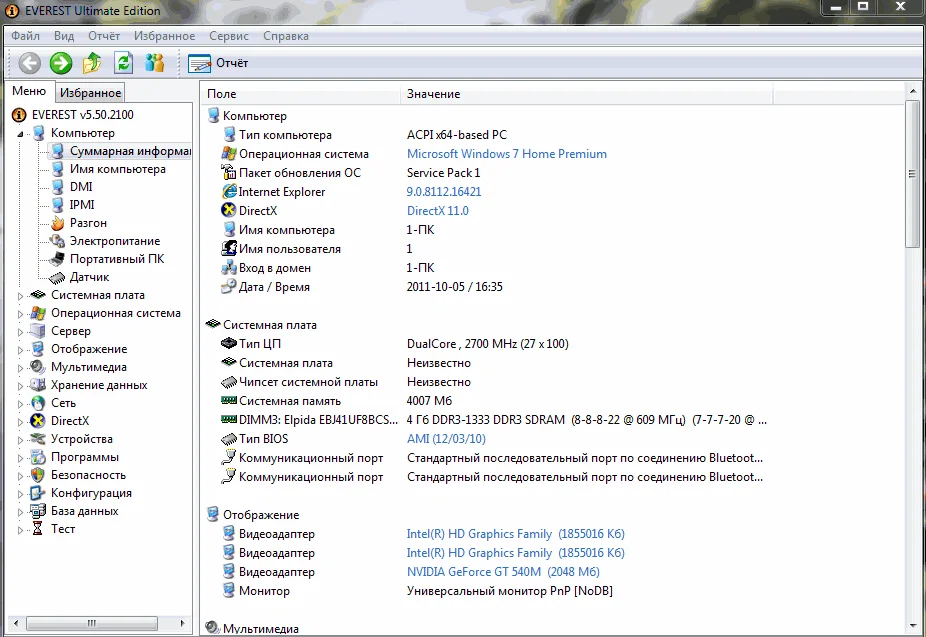Click the up-level folder arrow icon
Viewport: 926px width, 637px height.
pos(92,63)
